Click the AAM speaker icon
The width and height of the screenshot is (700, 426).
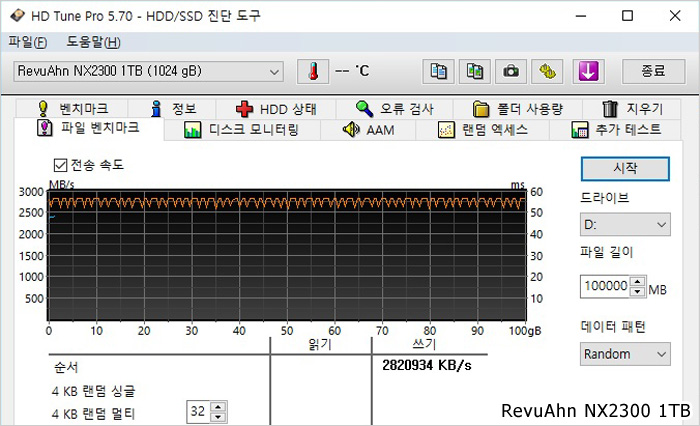tap(351, 129)
